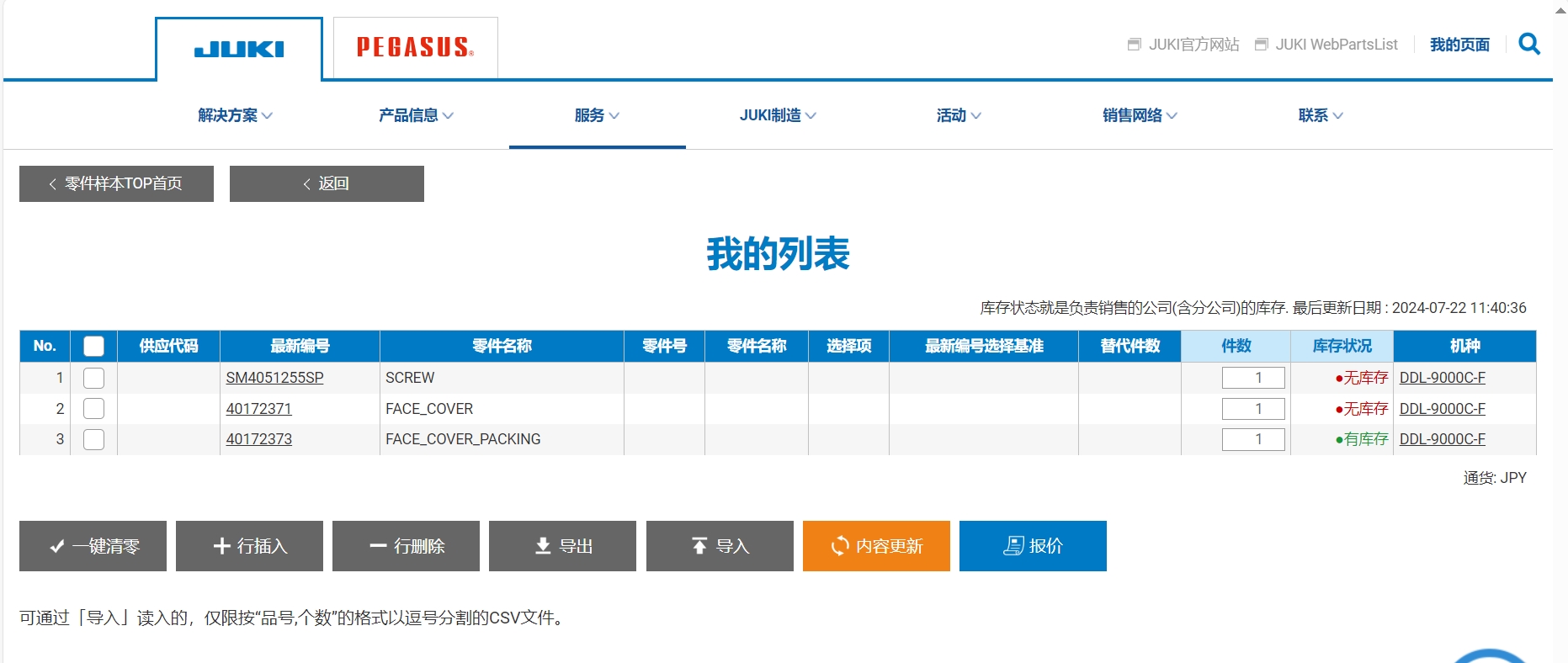Select the checkbox for FACE_COVER_PACKING row
Viewport: 1568px width, 663px height.
(94, 439)
